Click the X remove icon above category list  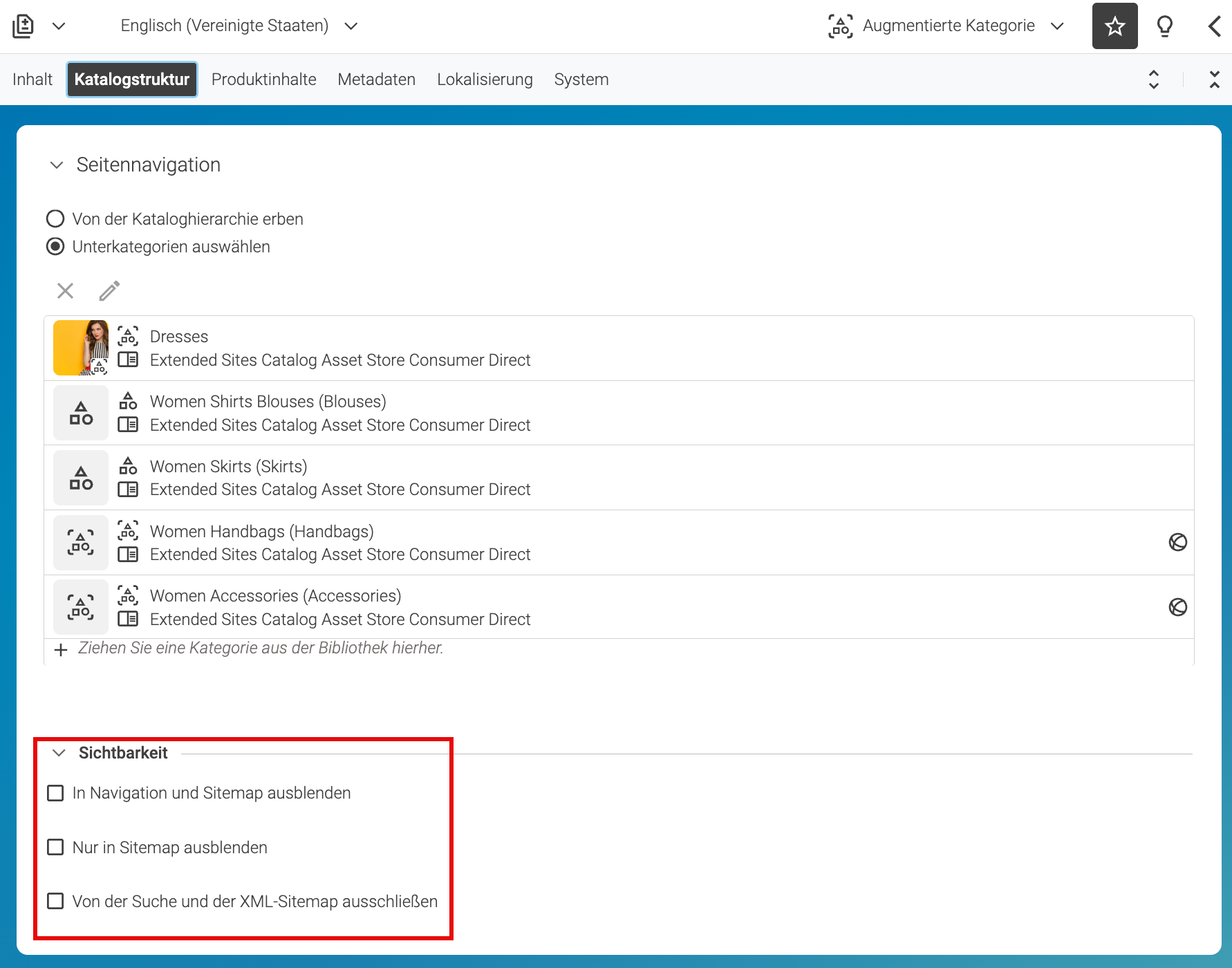coord(66,291)
